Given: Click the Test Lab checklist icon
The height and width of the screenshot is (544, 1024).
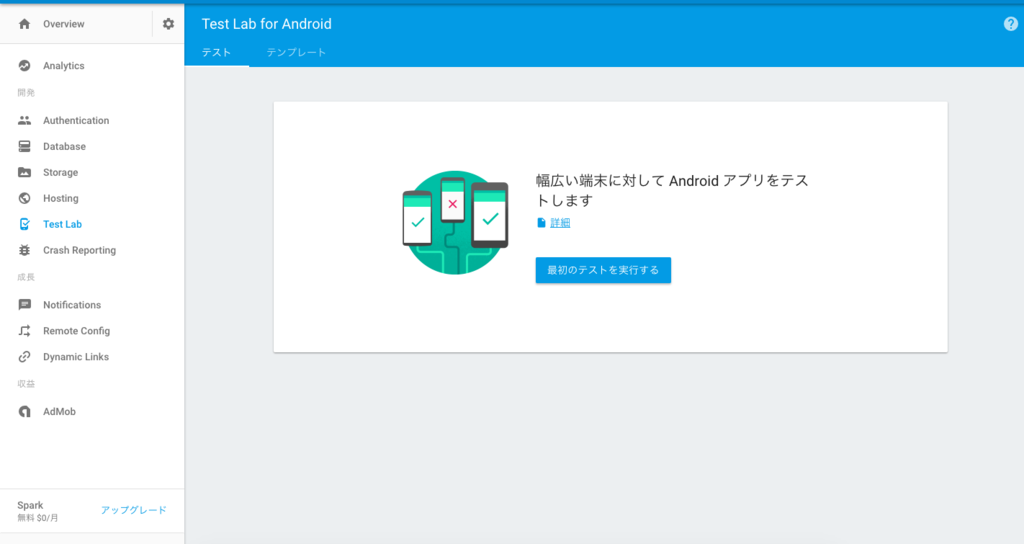Looking at the screenshot, I should [24, 224].
